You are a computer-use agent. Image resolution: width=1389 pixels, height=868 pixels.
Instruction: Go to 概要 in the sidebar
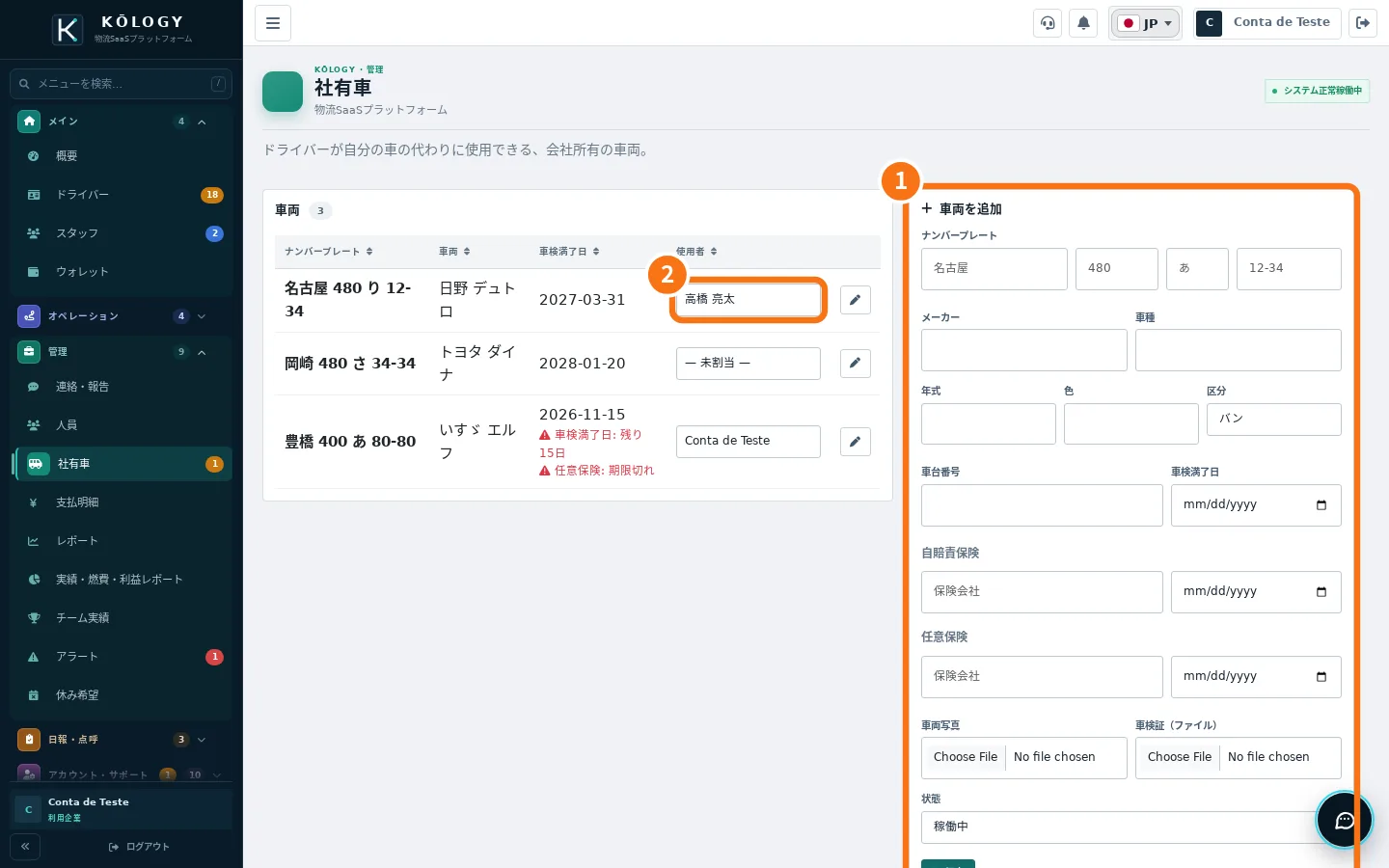[121, 156]
